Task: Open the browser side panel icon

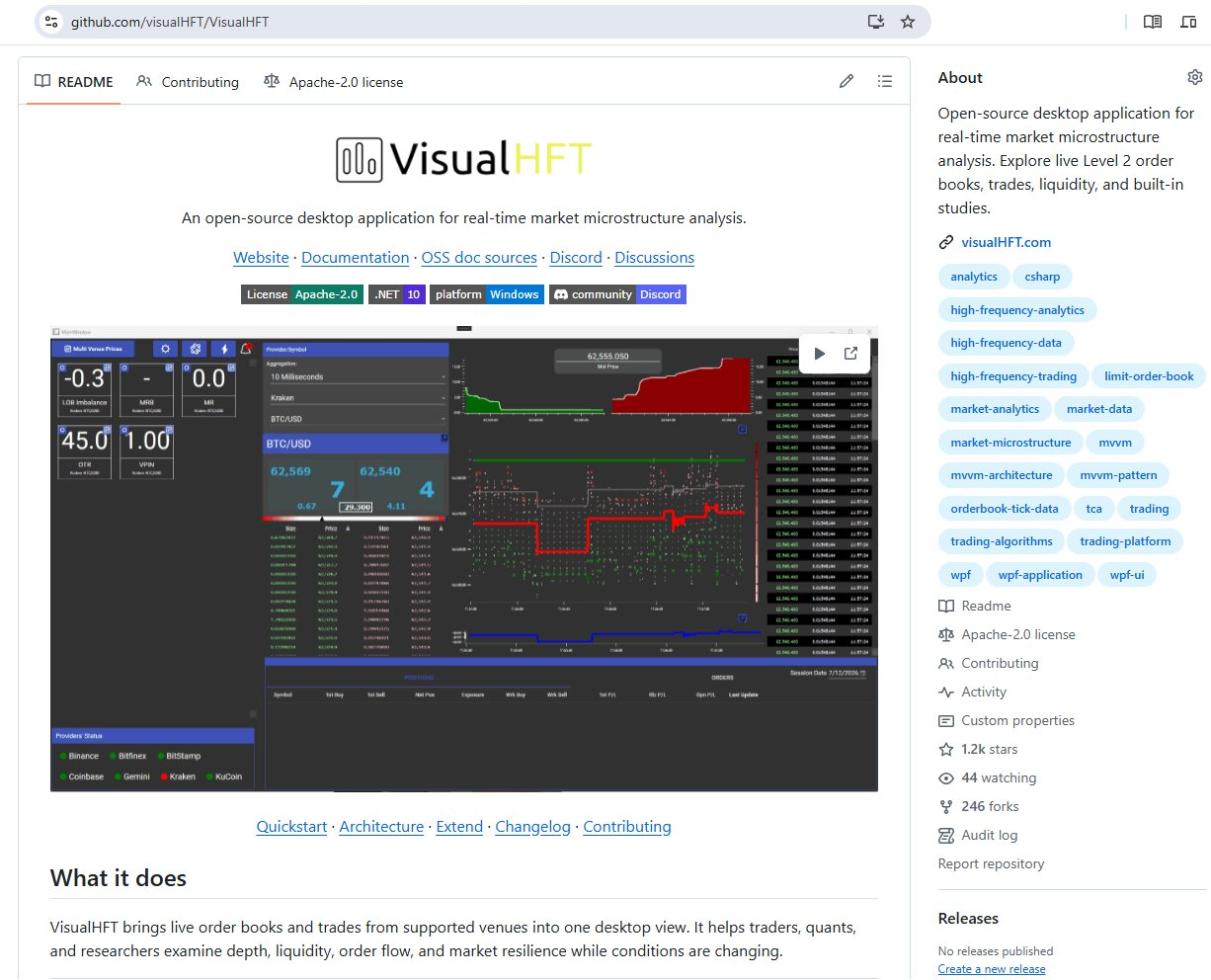Action: tap(1188, 22)
